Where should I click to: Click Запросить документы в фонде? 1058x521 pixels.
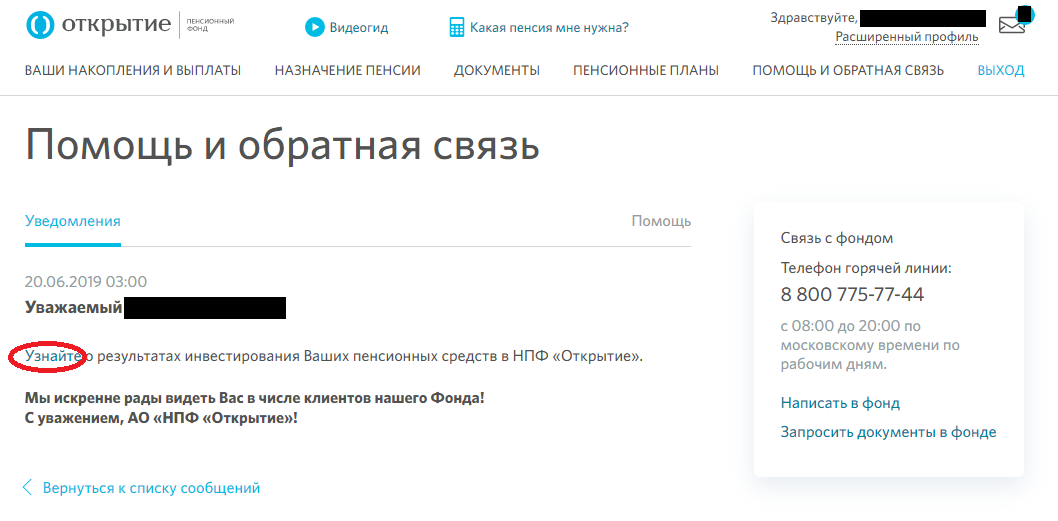(888, 432)
